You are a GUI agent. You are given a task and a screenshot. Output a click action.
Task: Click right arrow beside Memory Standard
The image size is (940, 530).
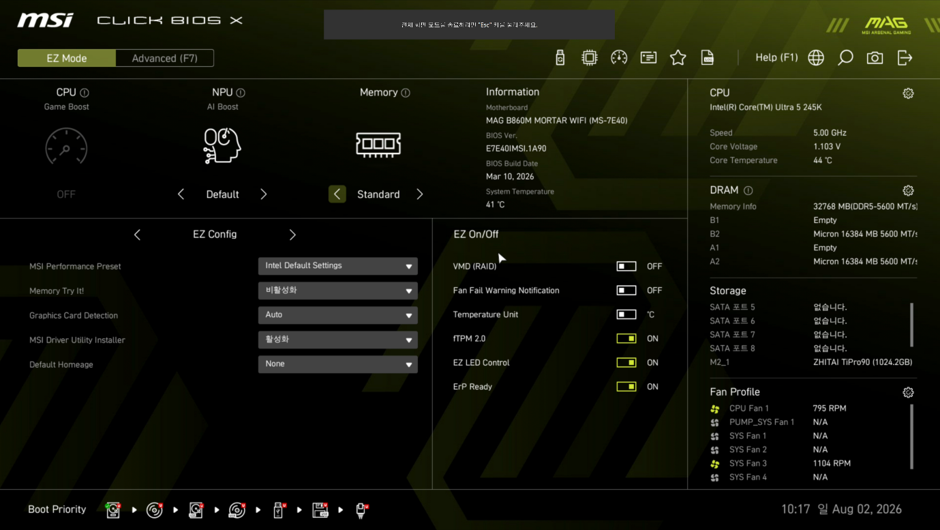(420, 194)
